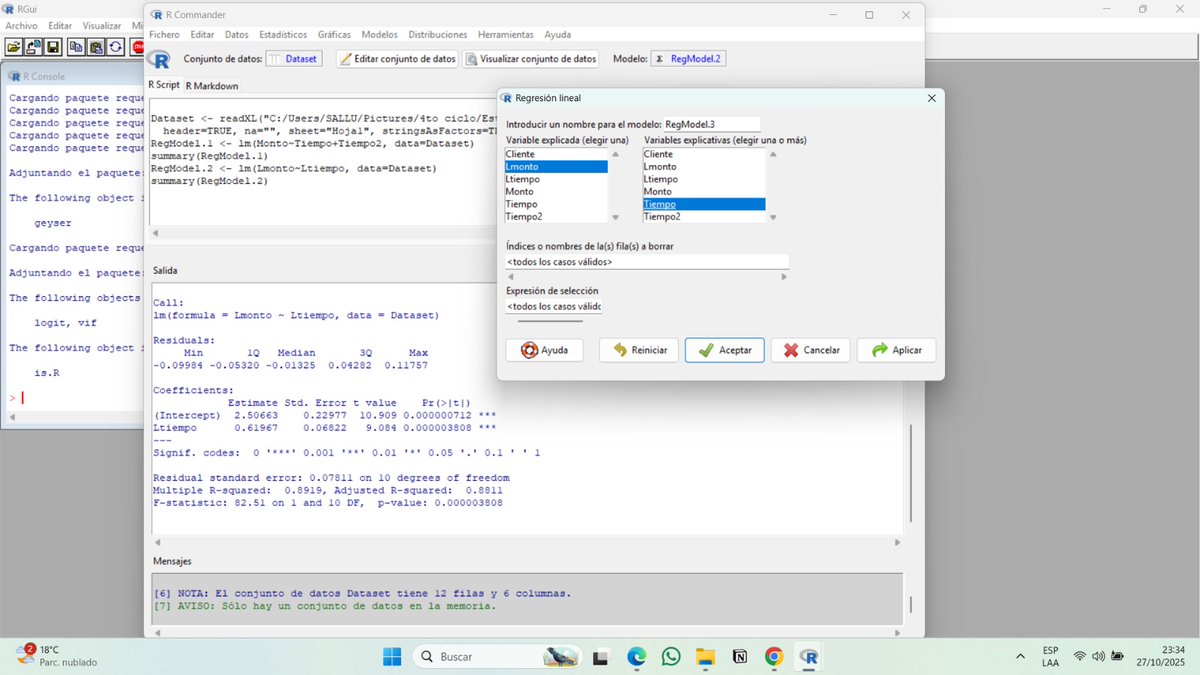Click the load workspace icon in RGui toolbar
Screen dimensions: 1200x675
[33, 46]
